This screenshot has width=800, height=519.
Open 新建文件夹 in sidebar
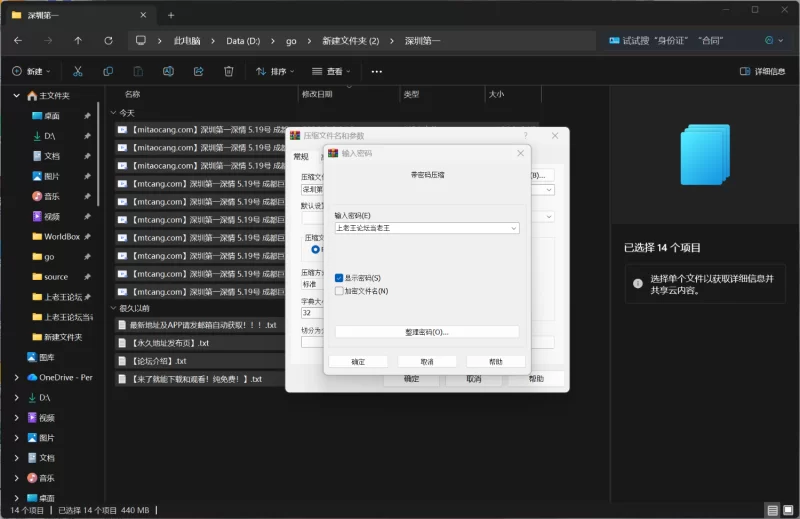[57, 337]
